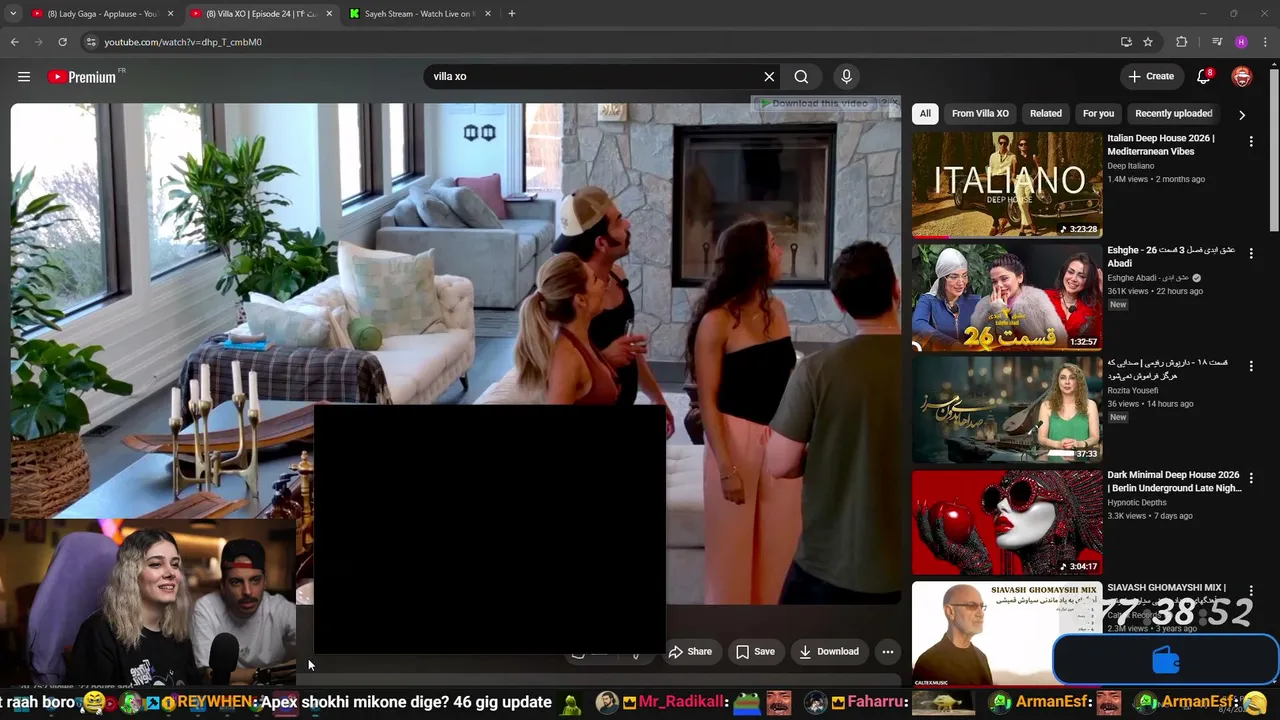Go to Hypnotic Depths channel
1280x720 pixels.
[x=1138, y=503]
